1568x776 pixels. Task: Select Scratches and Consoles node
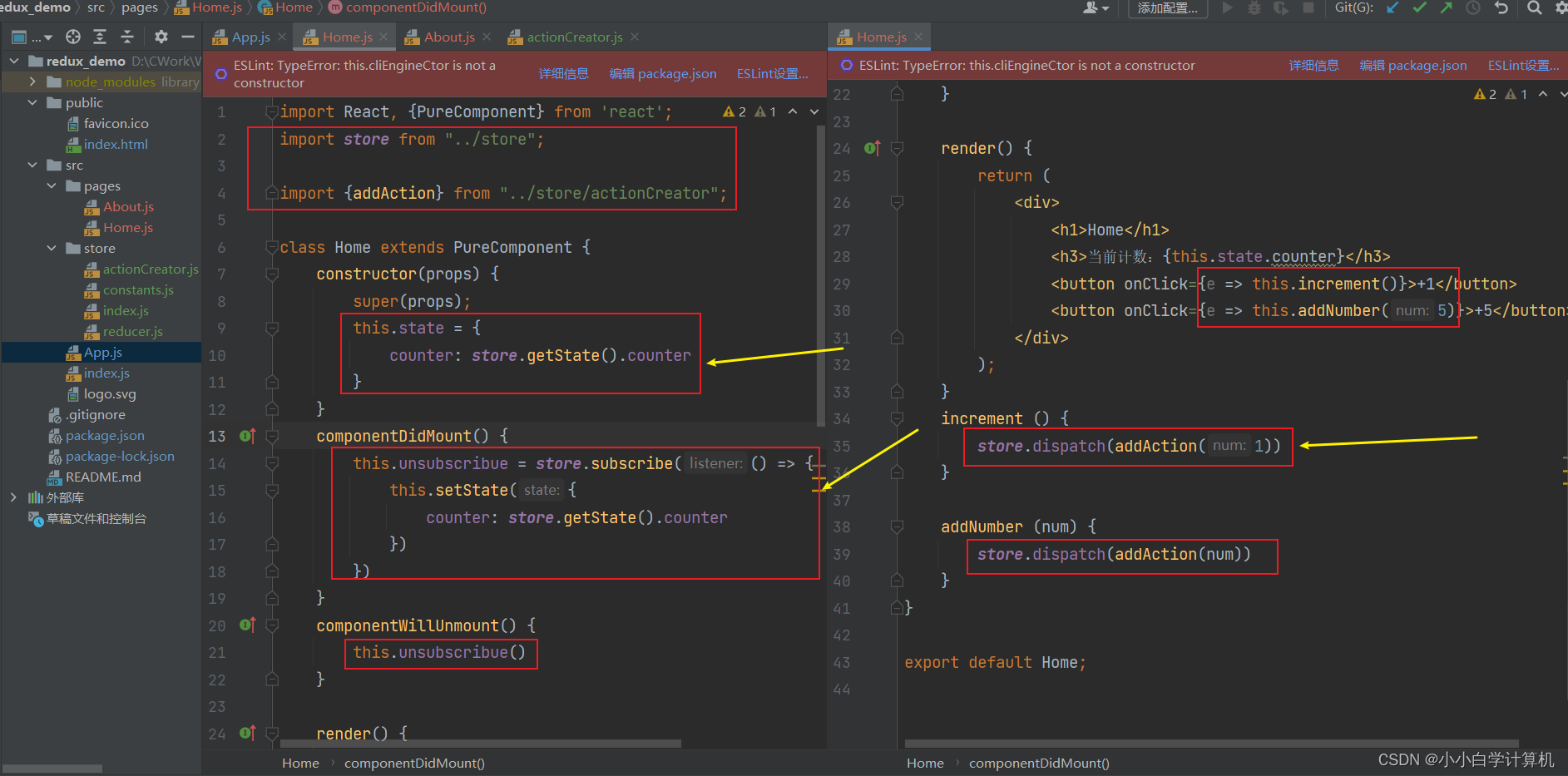pyautogui.click(x=87, y=518)
